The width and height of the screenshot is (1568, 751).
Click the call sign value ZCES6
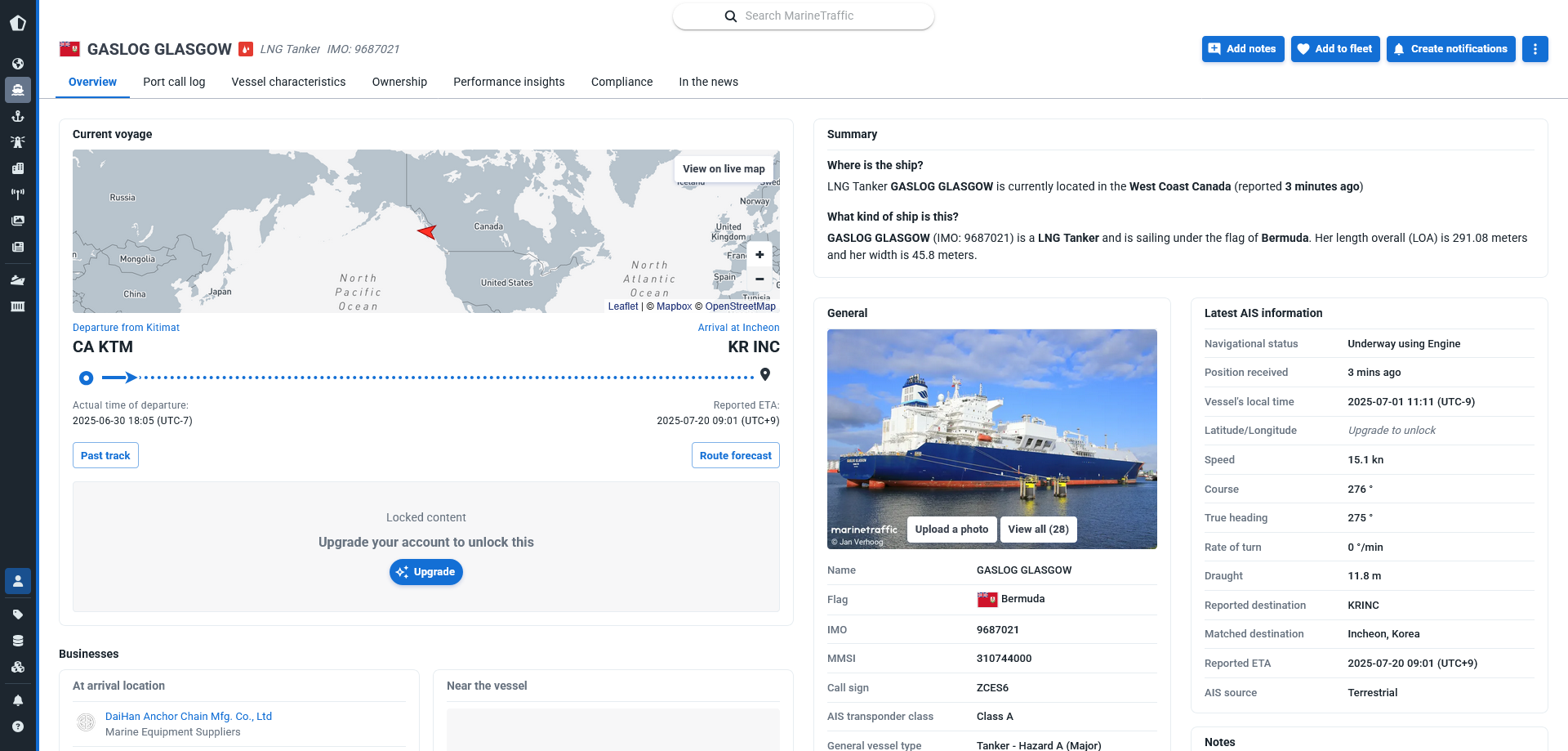click(x=992, y=688)
